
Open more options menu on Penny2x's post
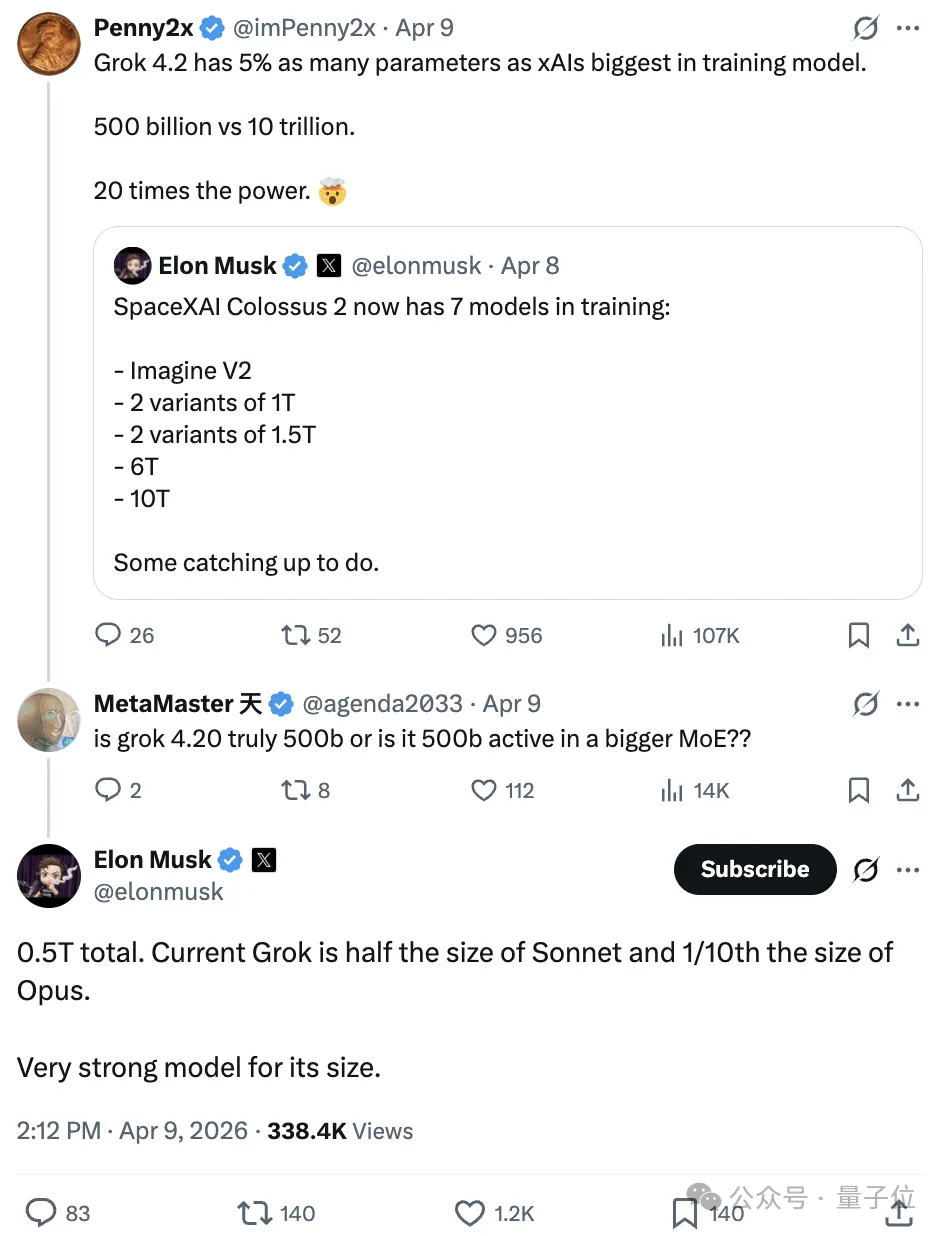click(x=908, y=28)
